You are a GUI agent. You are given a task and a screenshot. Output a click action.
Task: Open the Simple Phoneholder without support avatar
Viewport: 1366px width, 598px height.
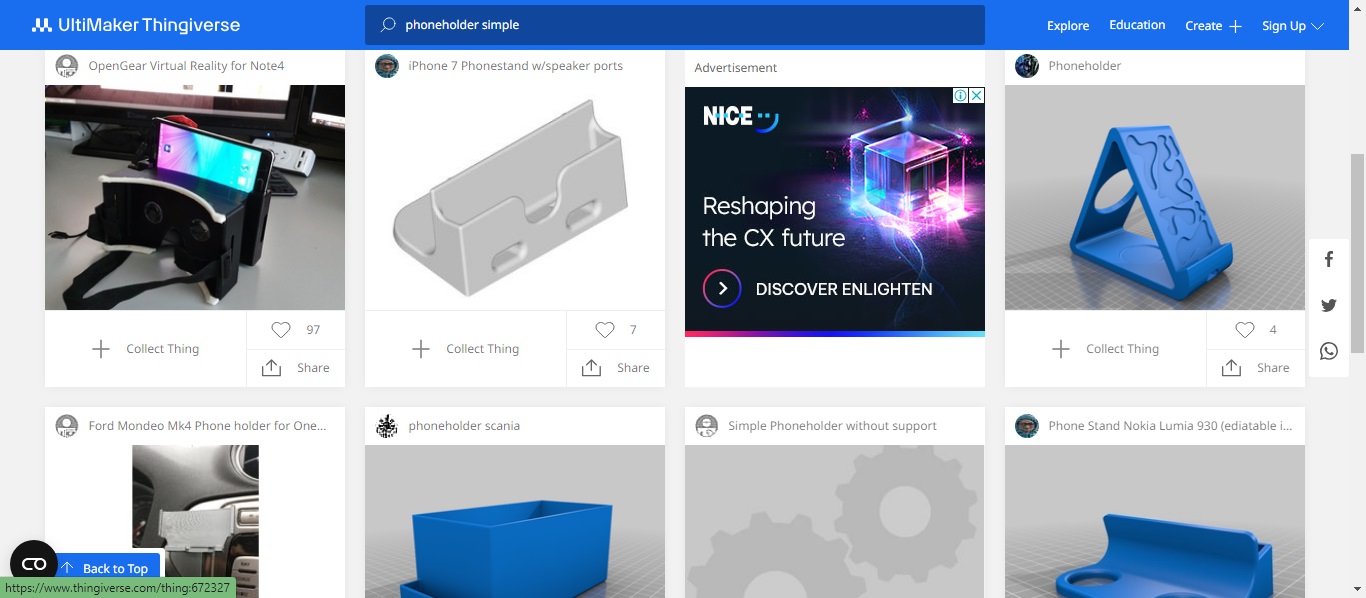(707, 426)
